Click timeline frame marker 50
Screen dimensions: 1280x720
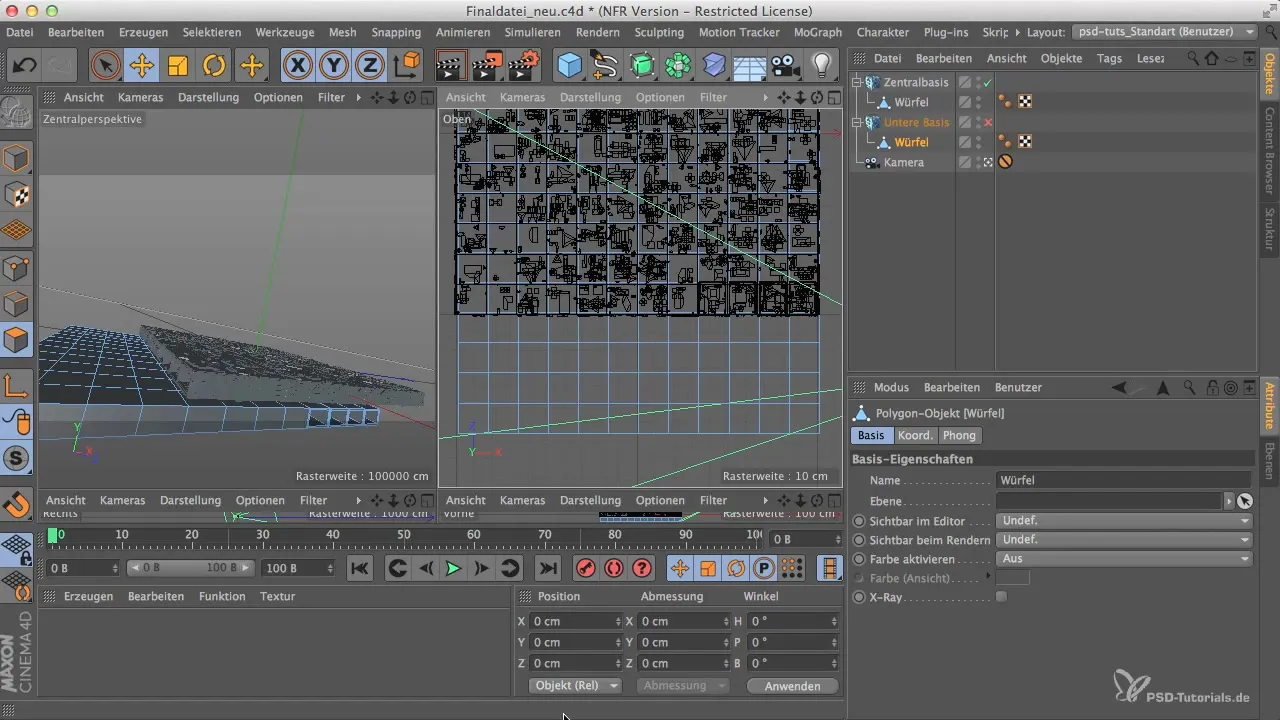click(x=403, y=536)
